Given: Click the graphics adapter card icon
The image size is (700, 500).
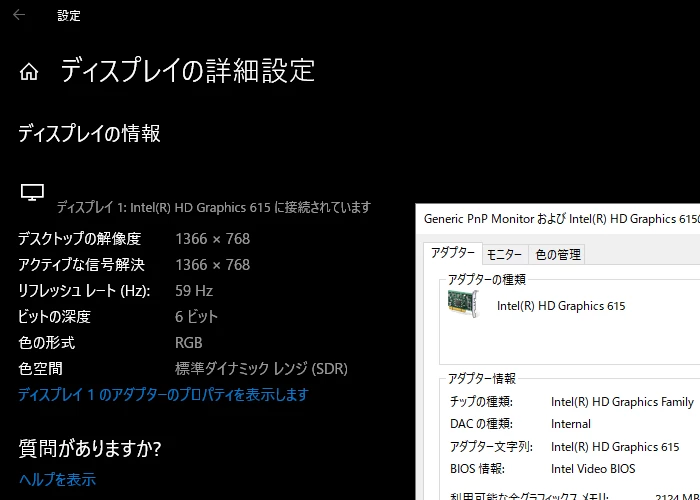Looking at the screenshot, I should point(463,304).
